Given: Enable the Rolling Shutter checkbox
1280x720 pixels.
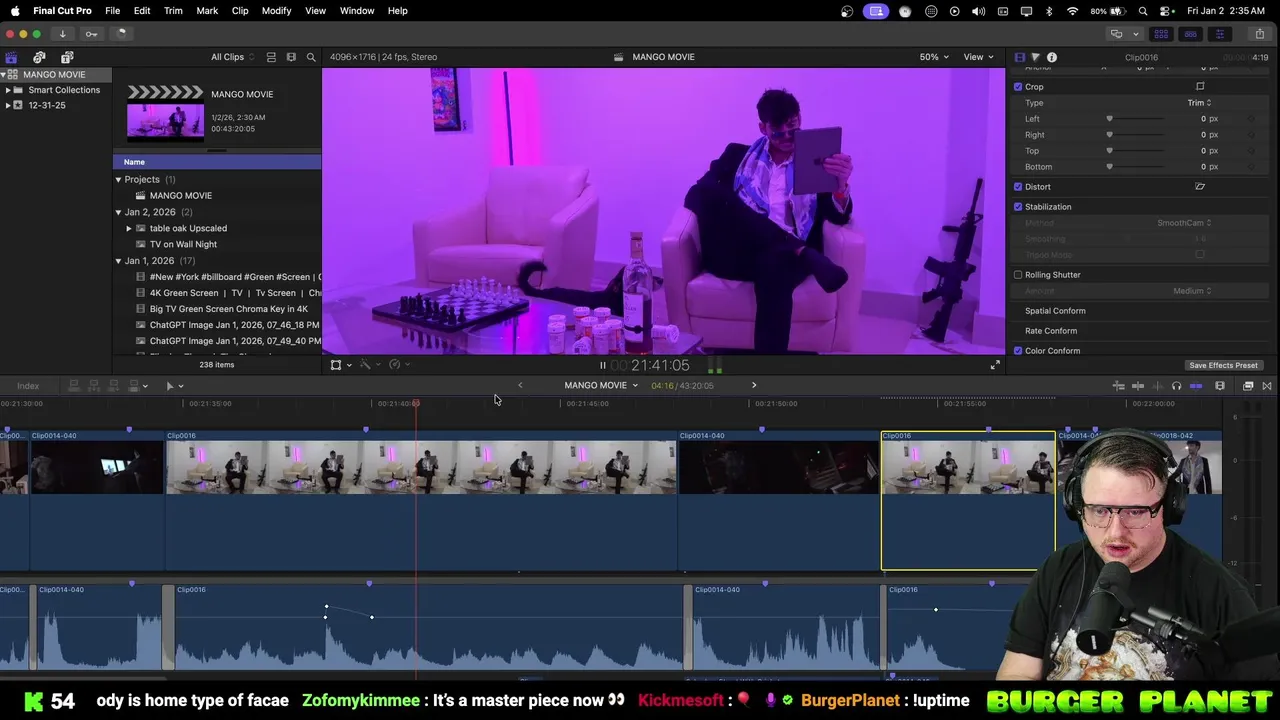Looking at the screenshot, I should 1018,275.
